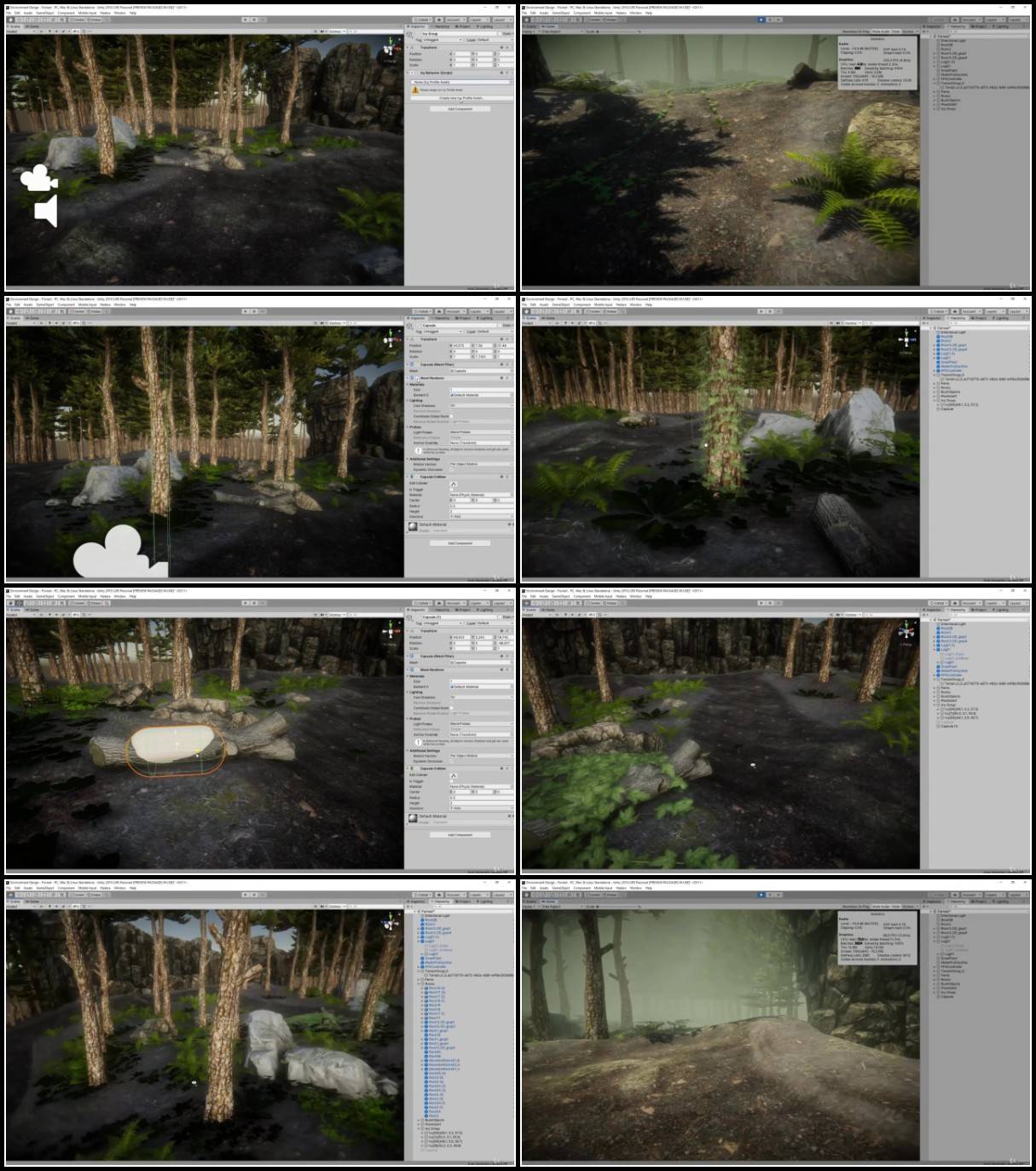Open GameObject menu in Ivy Group inspector window
1036x1171 pixels.
click(45, 13)
